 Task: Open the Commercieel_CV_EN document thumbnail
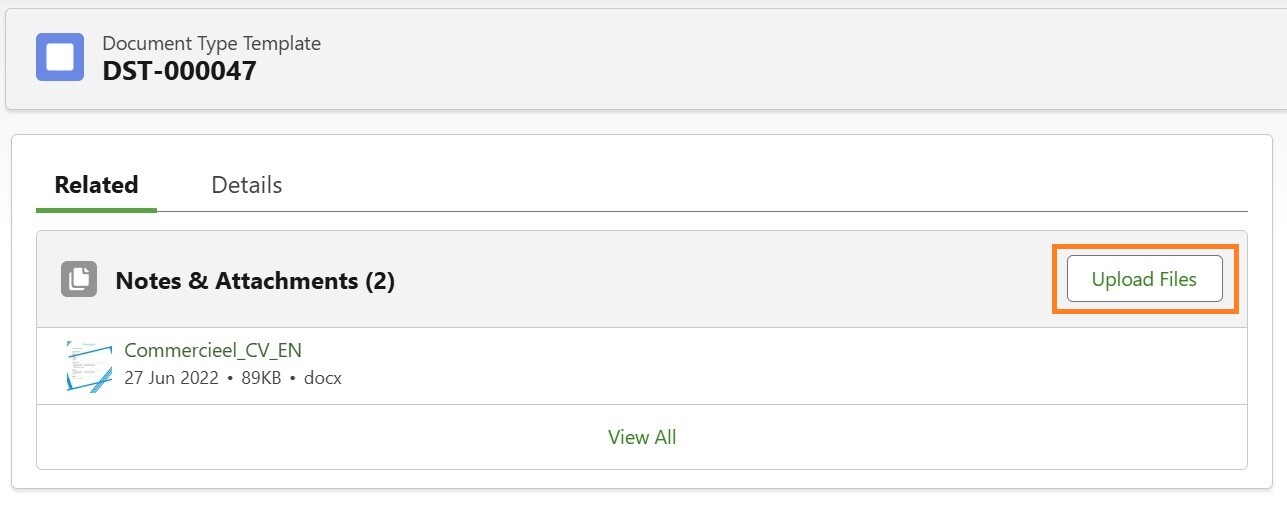coord(89,365)
